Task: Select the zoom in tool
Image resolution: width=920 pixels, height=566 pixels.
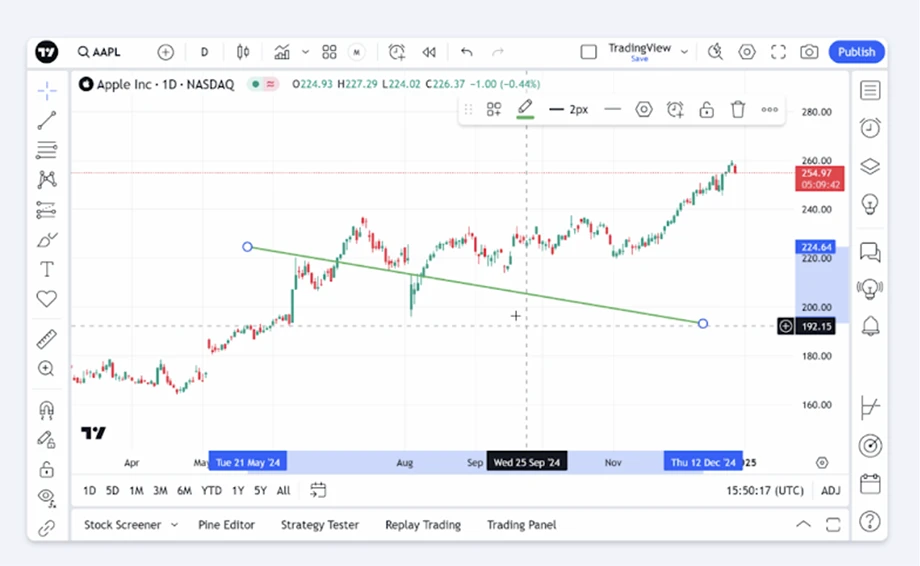Action: [x=46, y=368]
